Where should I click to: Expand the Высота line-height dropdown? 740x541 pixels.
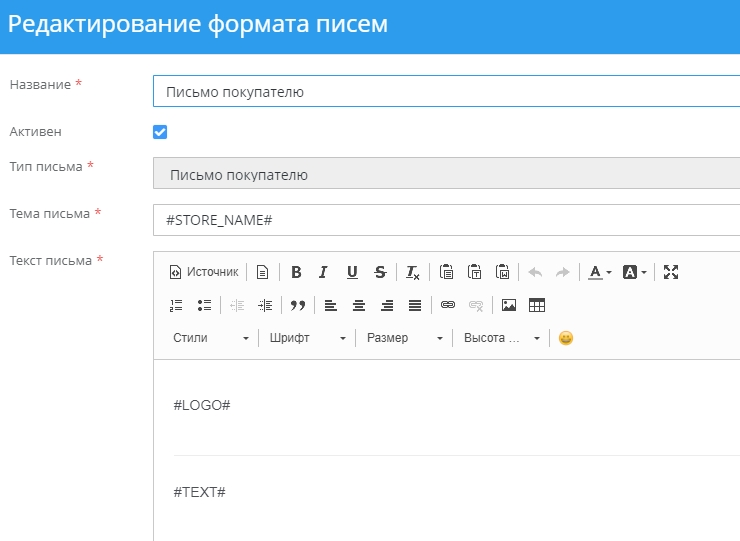[501, 338]
